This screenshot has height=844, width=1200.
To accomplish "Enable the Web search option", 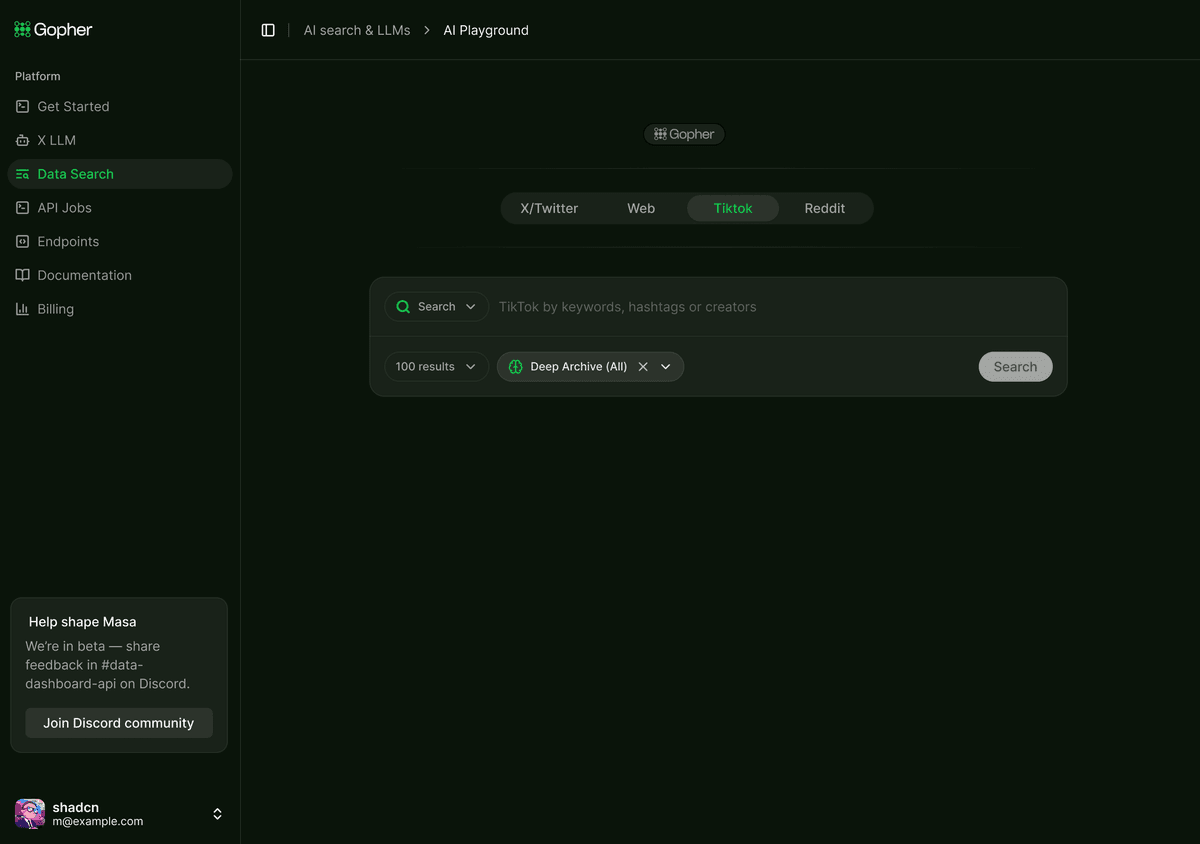I will 641,208.
